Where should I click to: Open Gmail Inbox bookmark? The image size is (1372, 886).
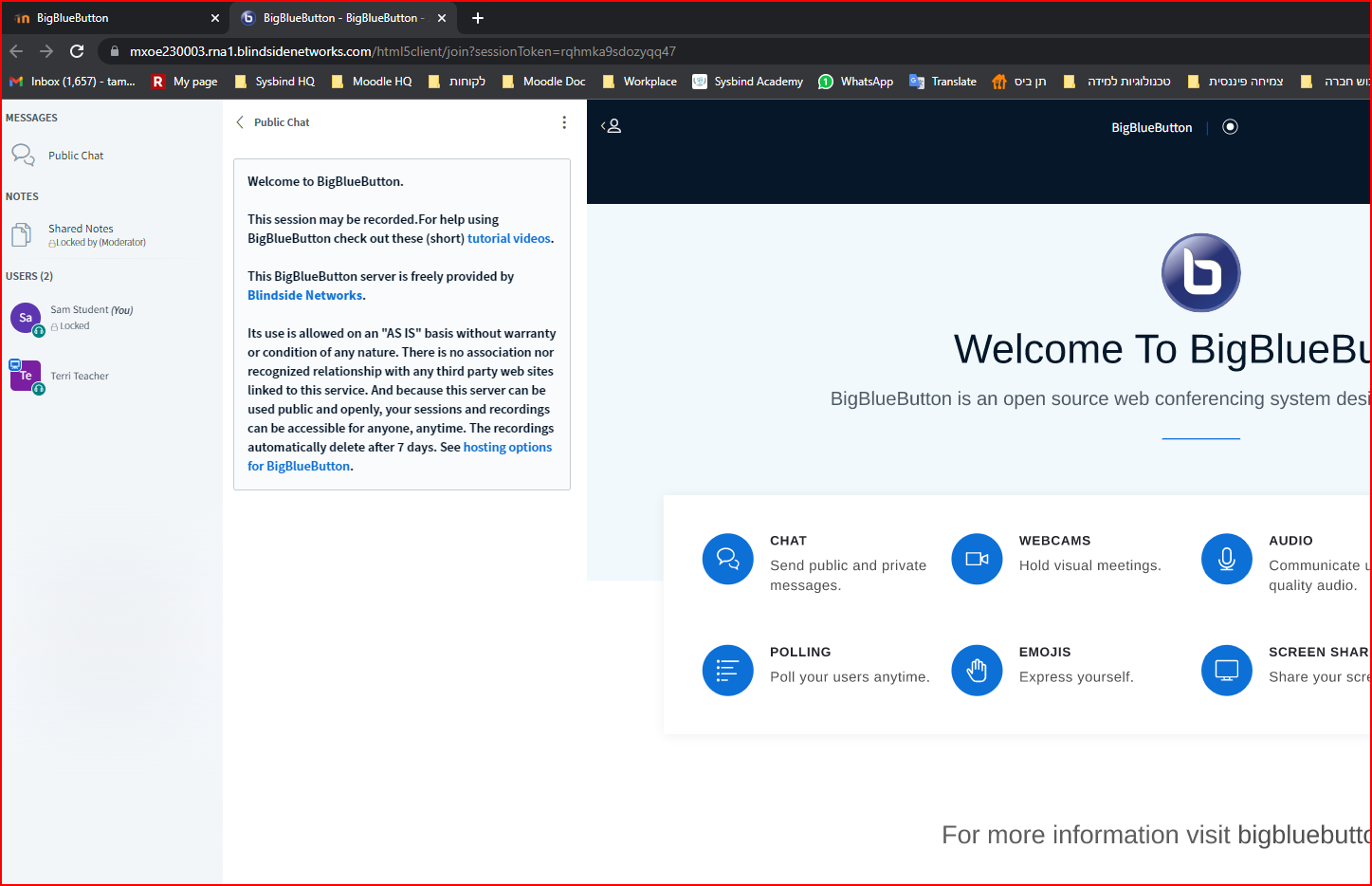tap(72, 82)
